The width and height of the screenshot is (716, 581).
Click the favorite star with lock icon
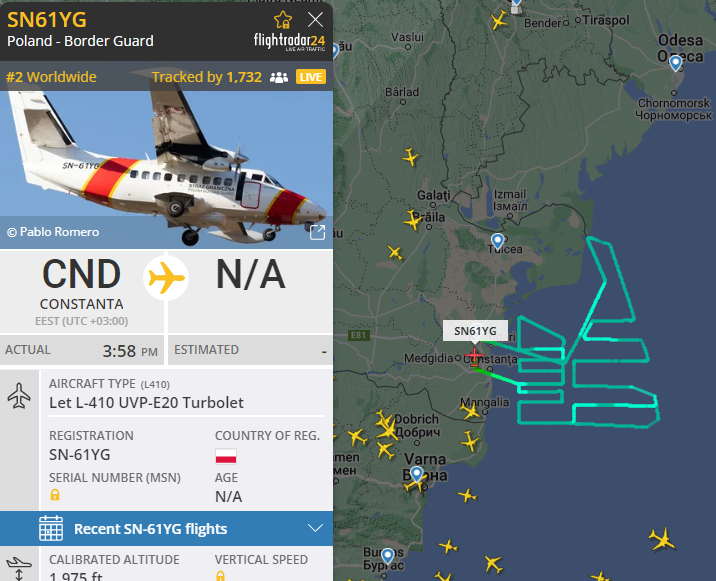[283, 20]
